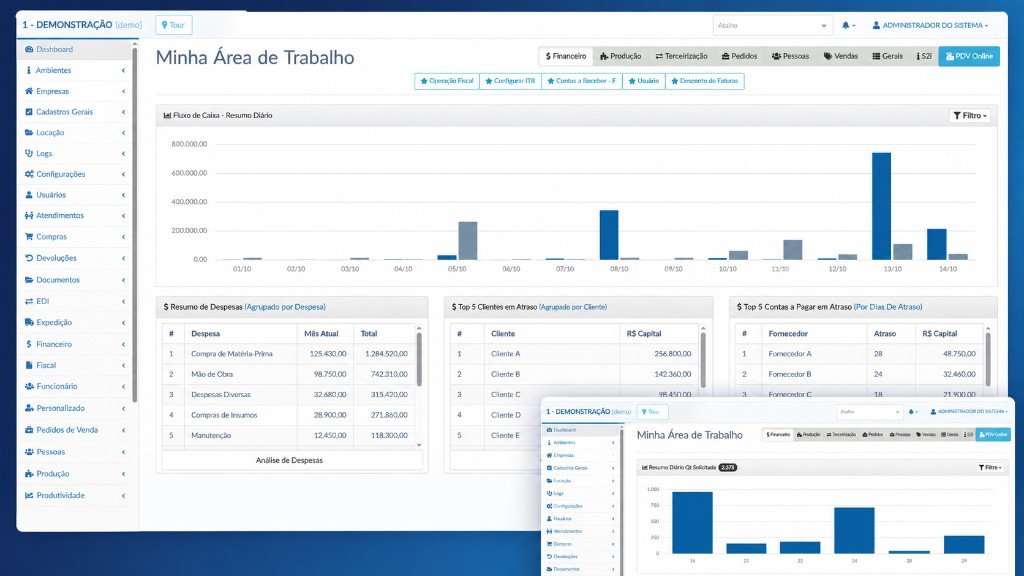Click the Fiscal document icon

29,365
